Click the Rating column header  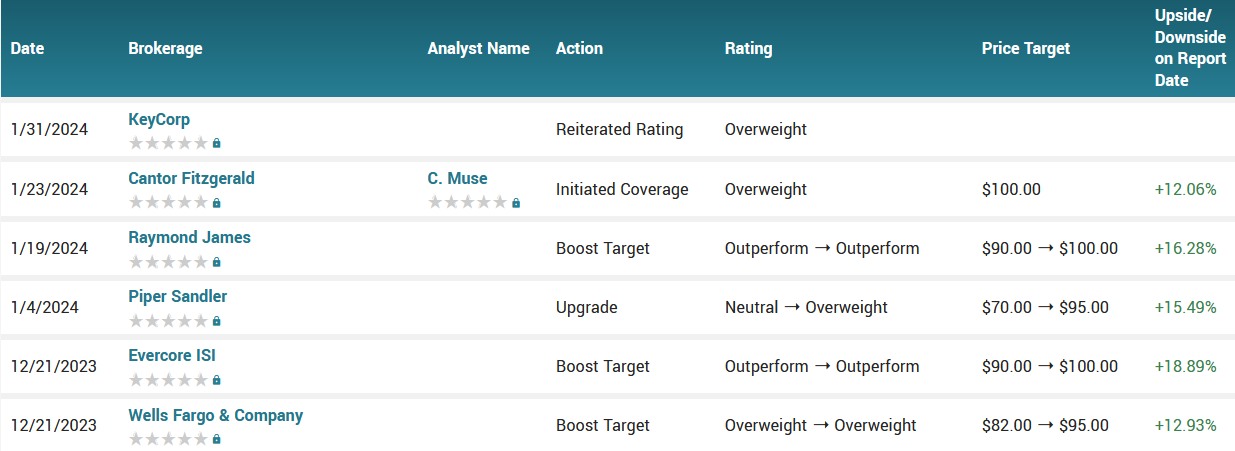[x=748, y=48]
